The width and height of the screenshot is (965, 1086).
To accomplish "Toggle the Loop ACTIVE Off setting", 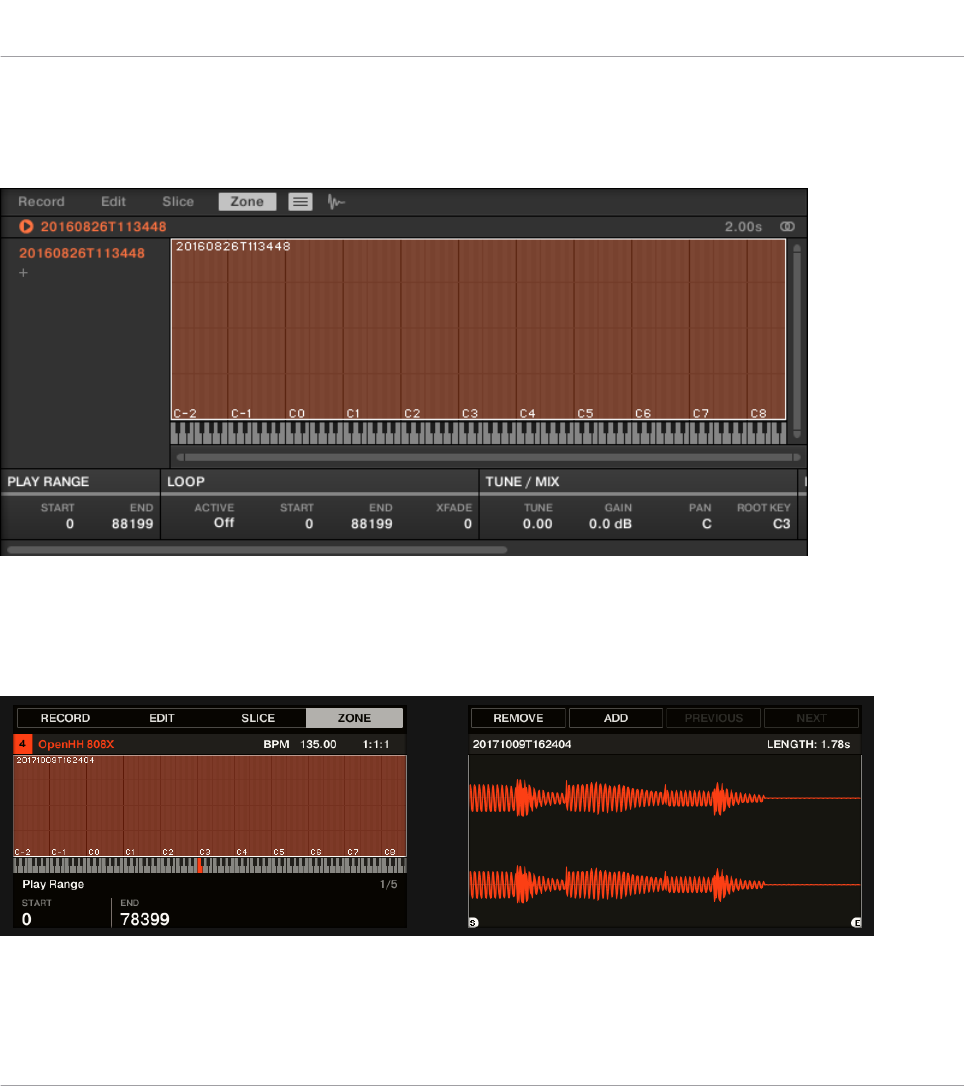I will click(x=224, y=523).
